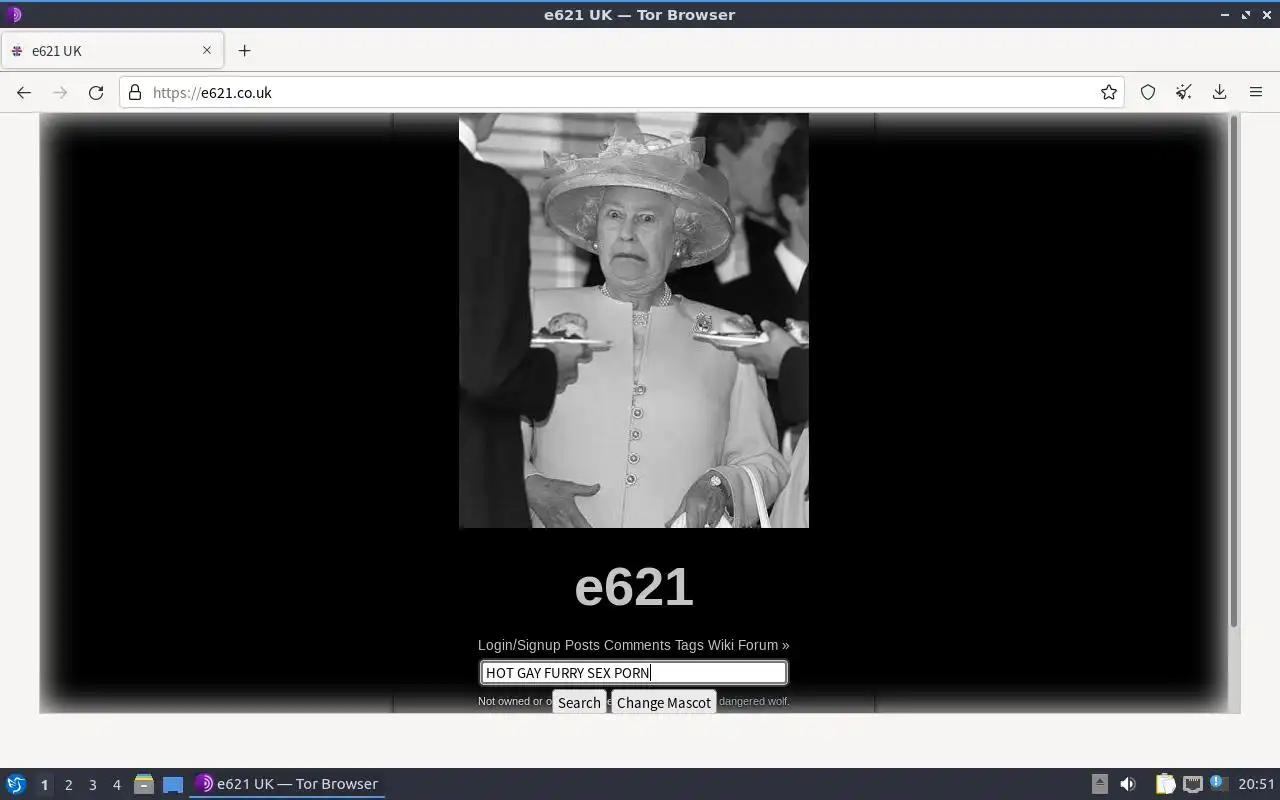The image size is (1280, 800).
Task: Open a new tab with plus
Action: pyautogui.click(x=244, y=50)
